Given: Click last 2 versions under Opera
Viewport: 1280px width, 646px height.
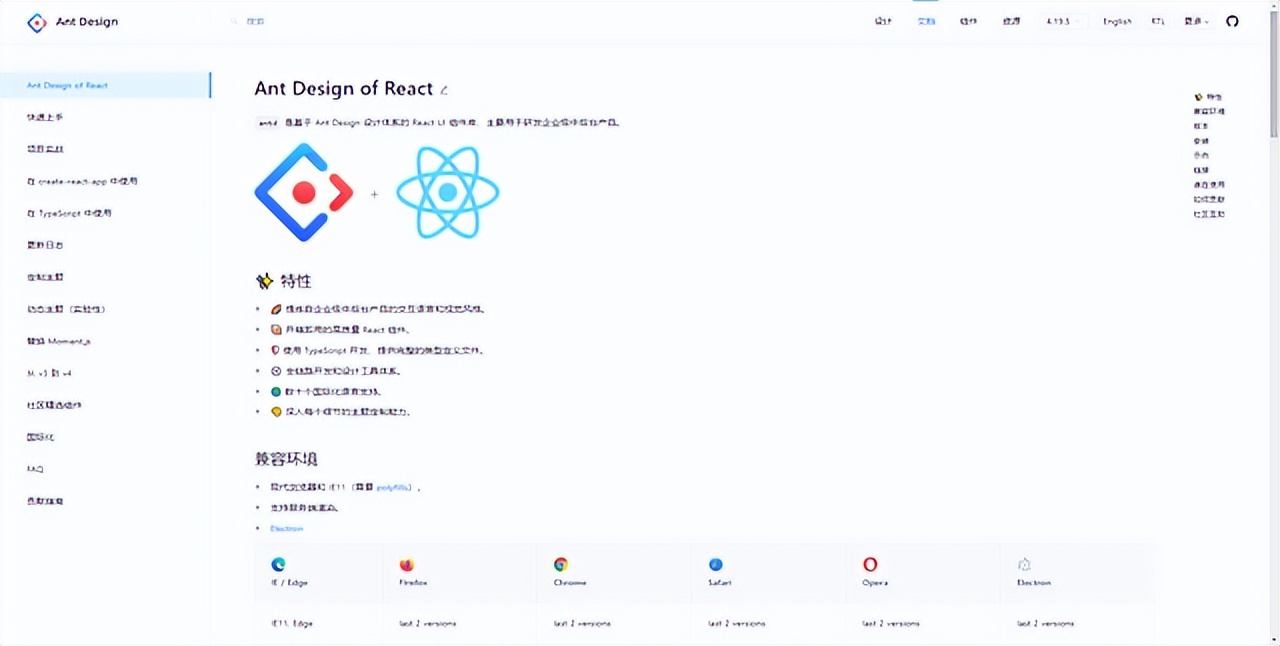Looking at the screenshot, I should pyautogui.click(x=891, y=623).
